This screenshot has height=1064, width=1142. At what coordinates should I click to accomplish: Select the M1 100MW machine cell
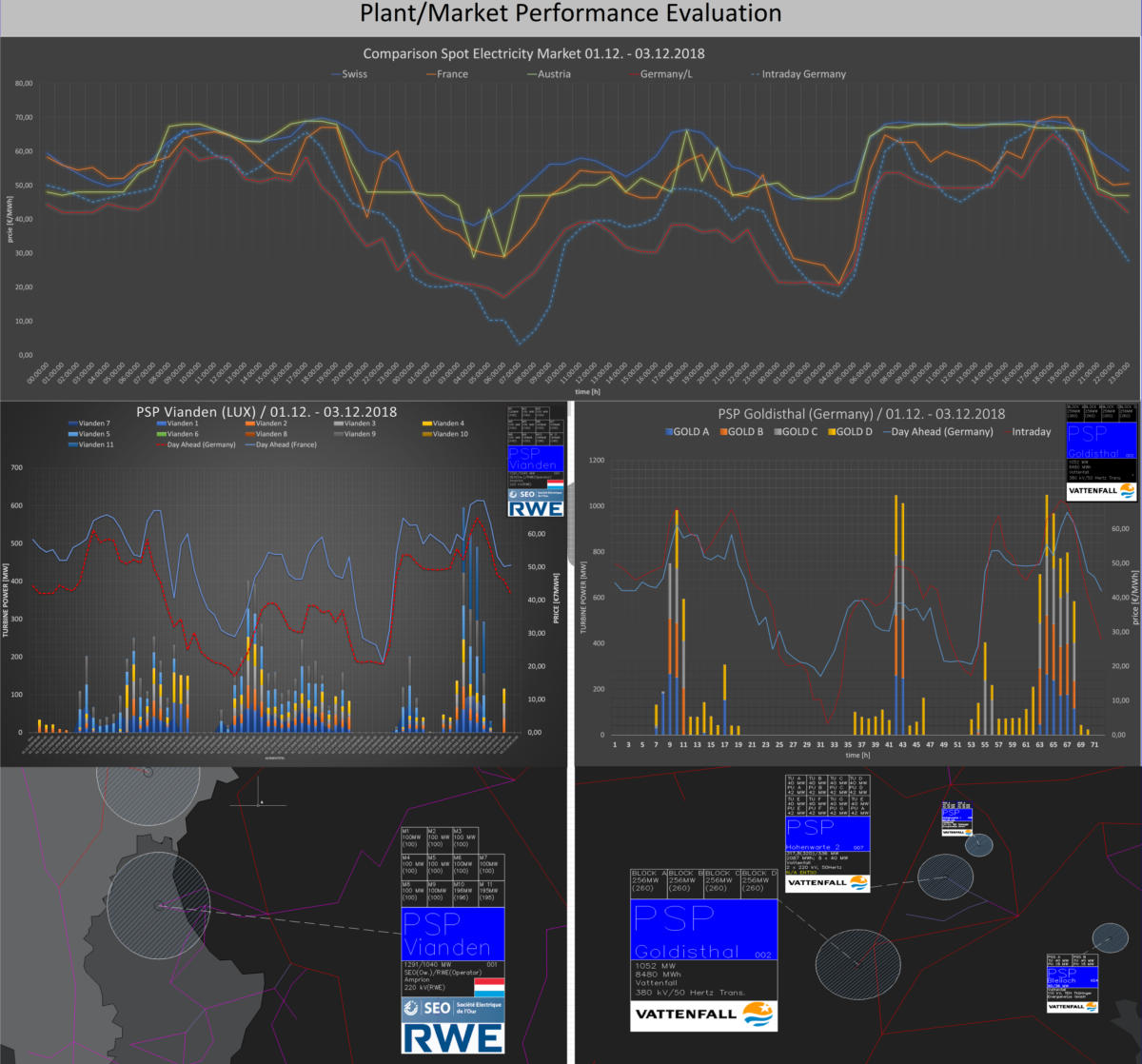(x=414, y=838)
